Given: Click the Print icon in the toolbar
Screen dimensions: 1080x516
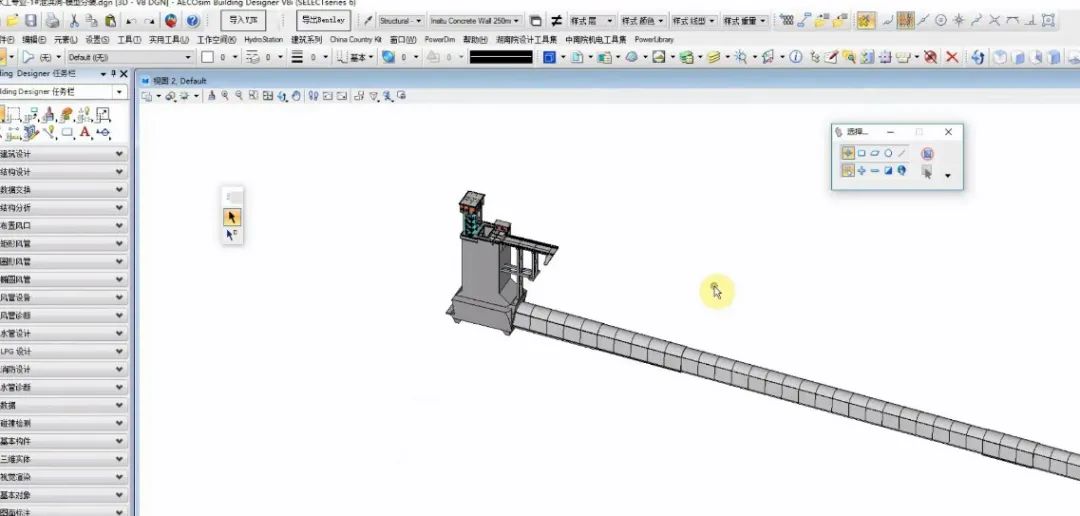Looking at the screenshot, I should (52, 20).
